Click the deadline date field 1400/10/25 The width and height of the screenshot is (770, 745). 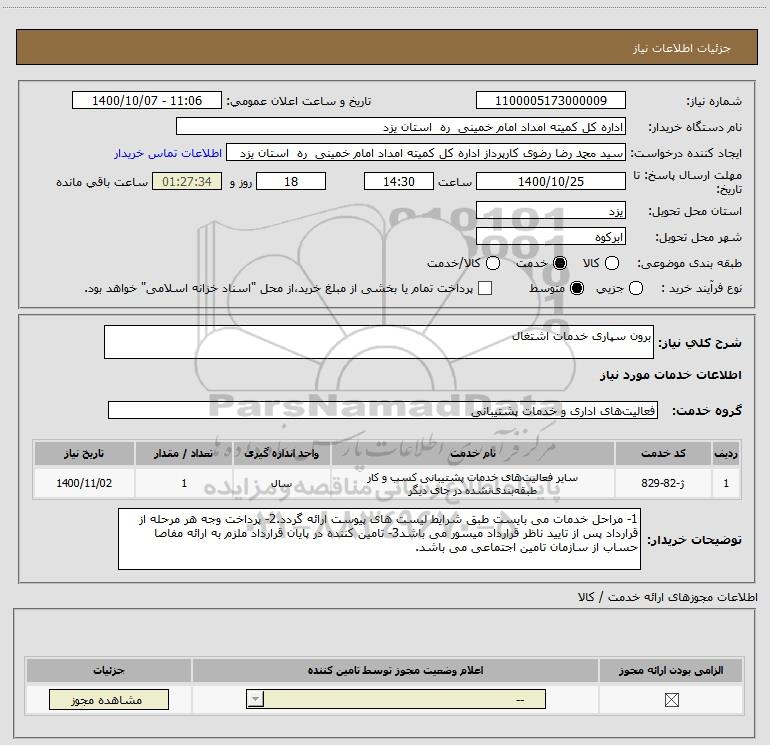click(x=550, y=182)
